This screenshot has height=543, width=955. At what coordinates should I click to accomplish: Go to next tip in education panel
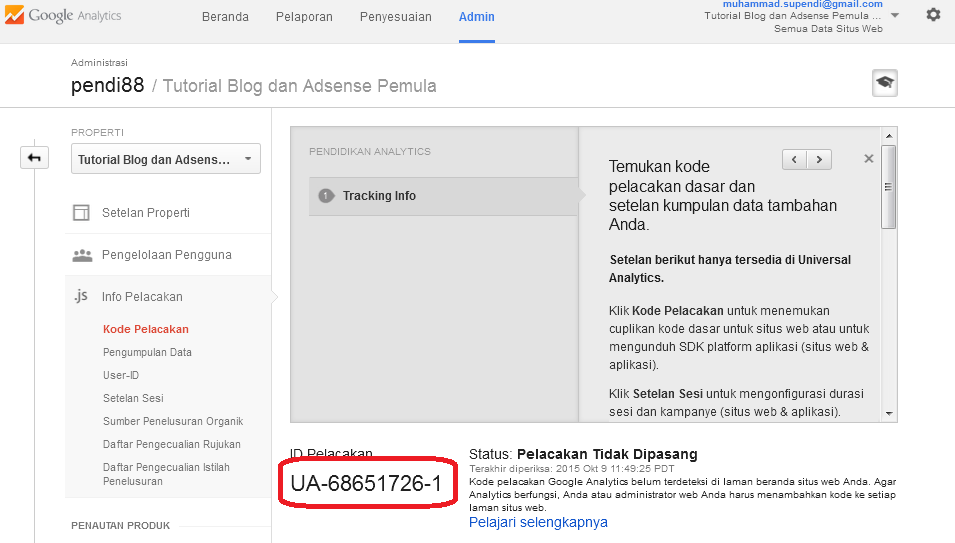819,159
